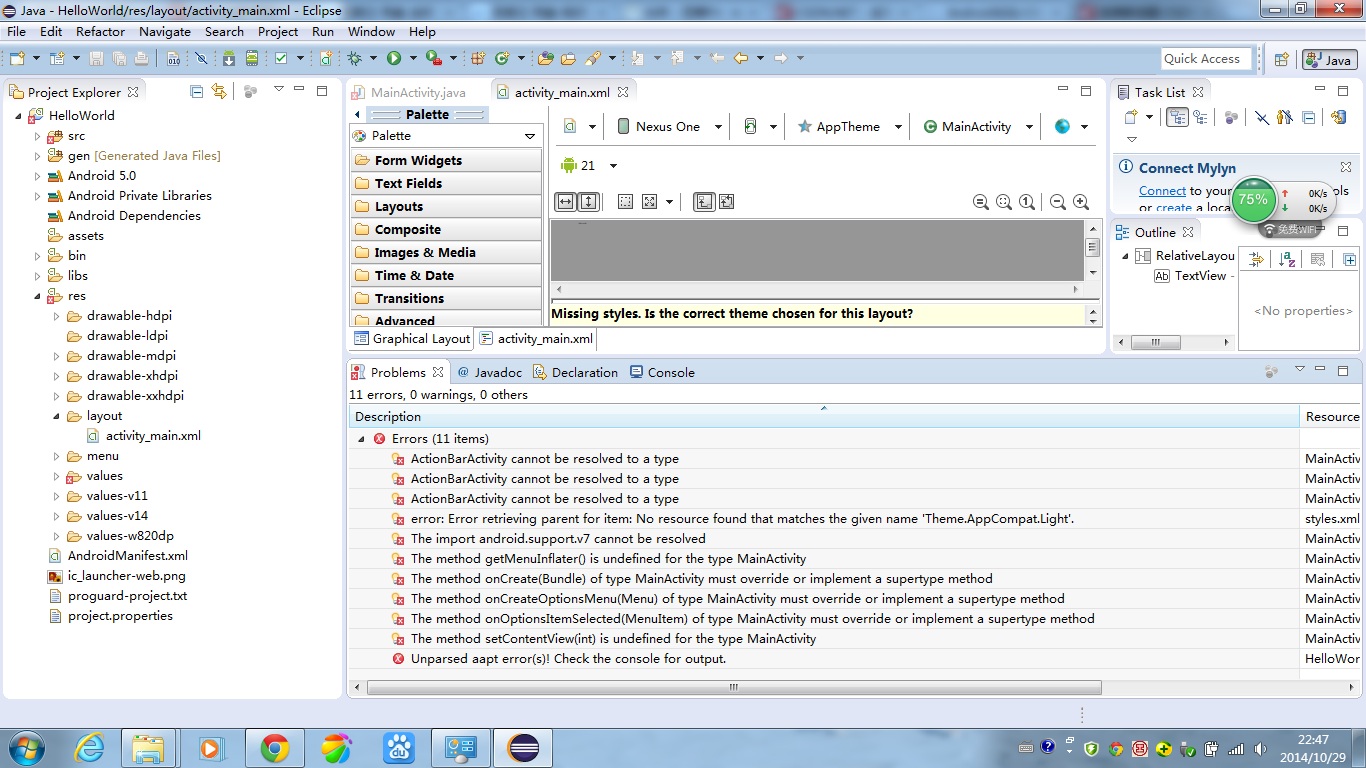
Task: Click in the Quick Access field
Action: point(1207,59)
